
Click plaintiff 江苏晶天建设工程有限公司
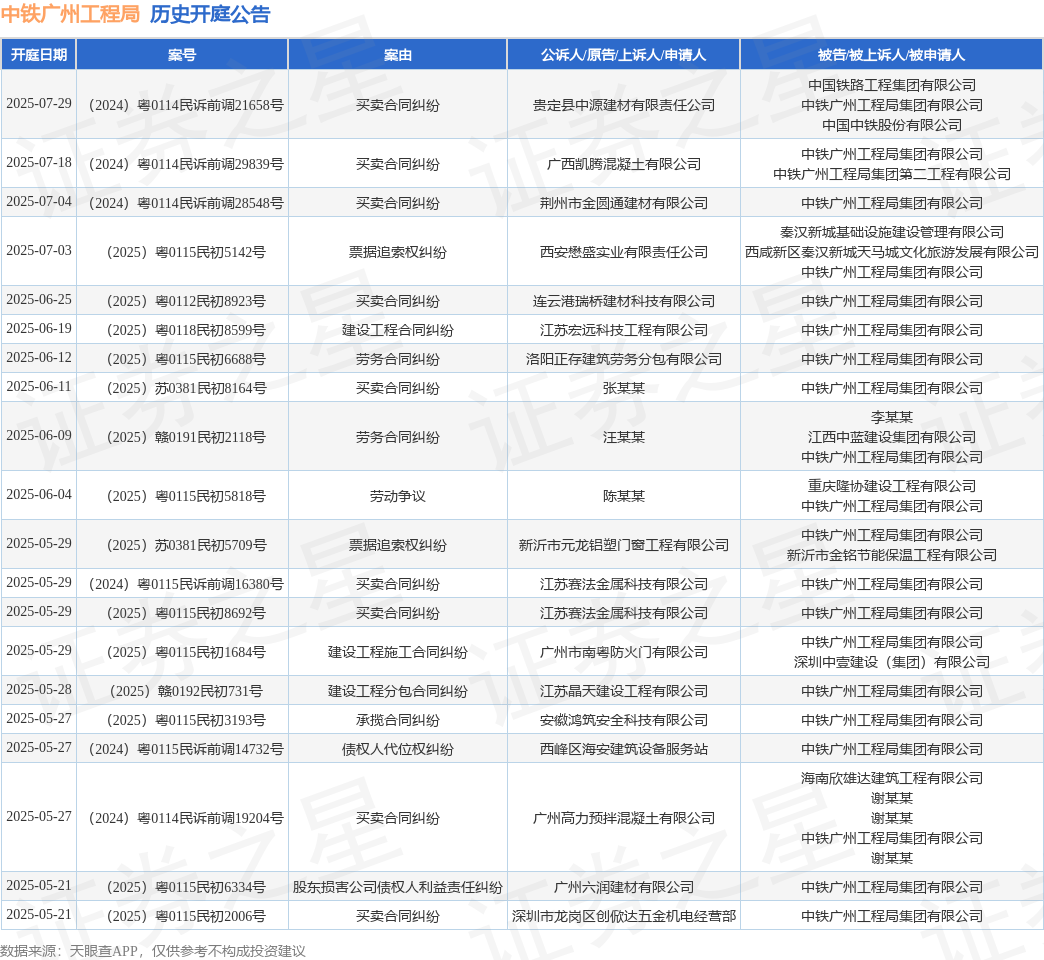tap(623, 691)
